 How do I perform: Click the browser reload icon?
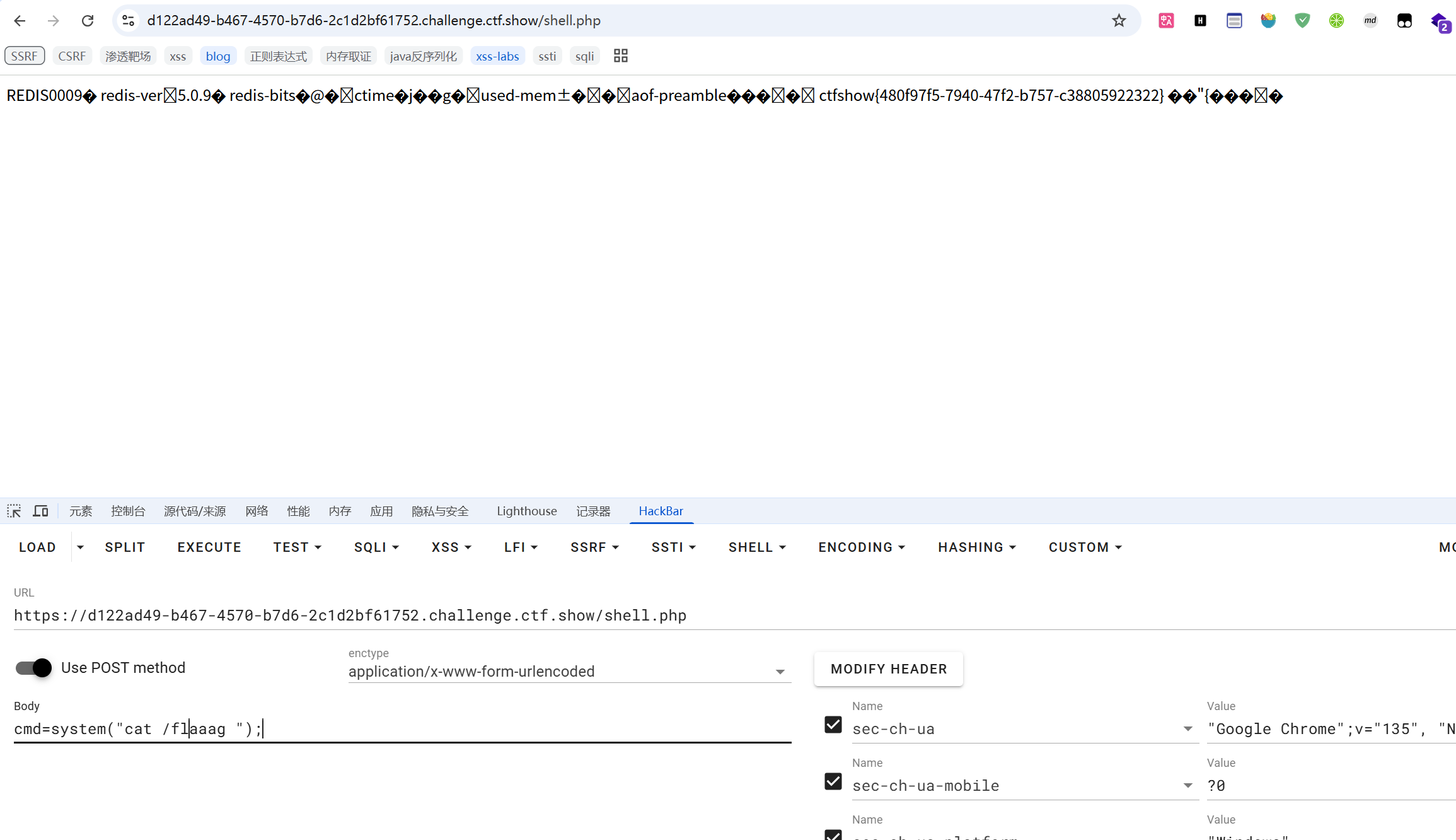[x=88, y=21]
